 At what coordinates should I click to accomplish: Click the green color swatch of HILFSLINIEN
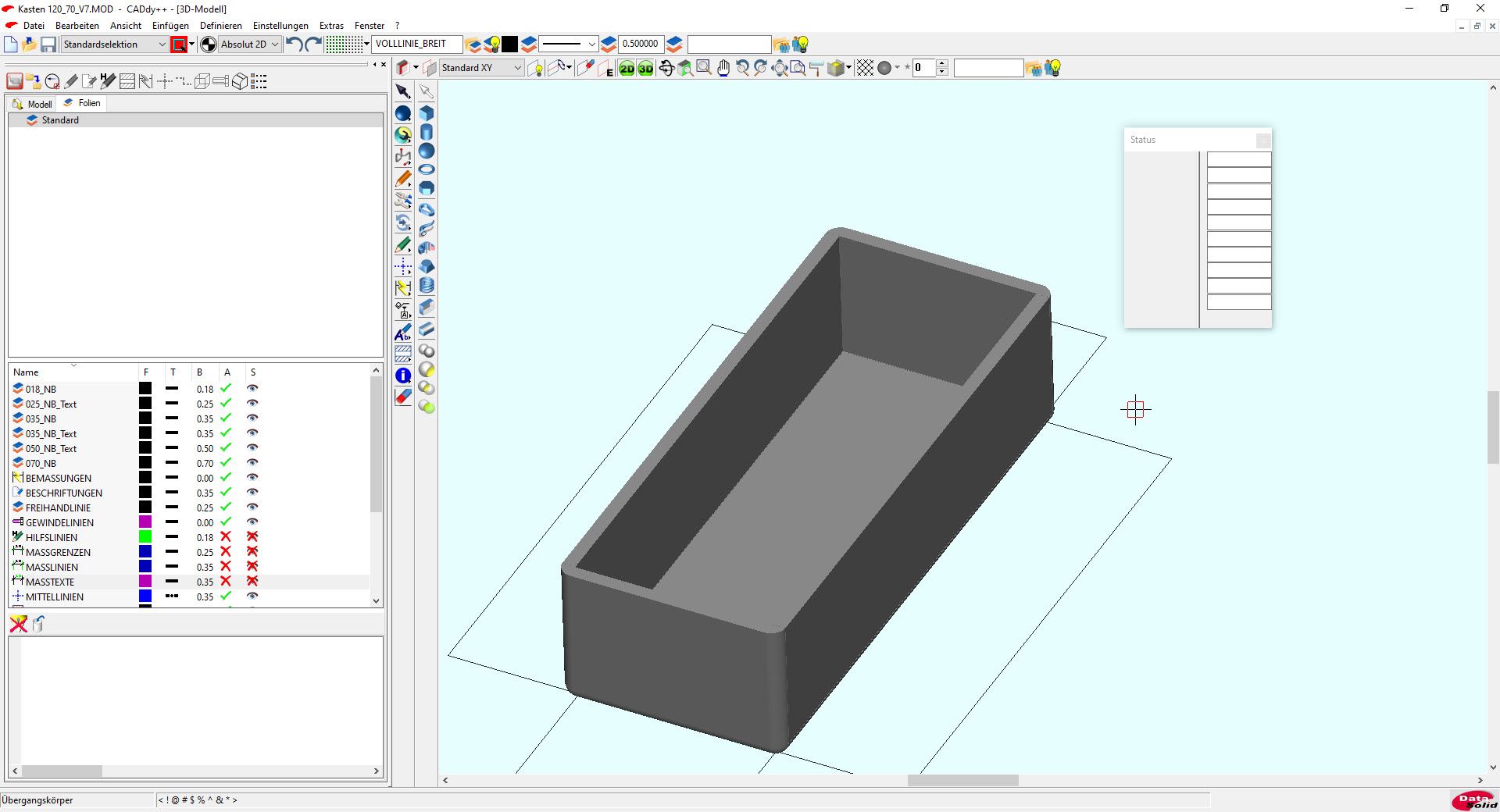[145, 537]
